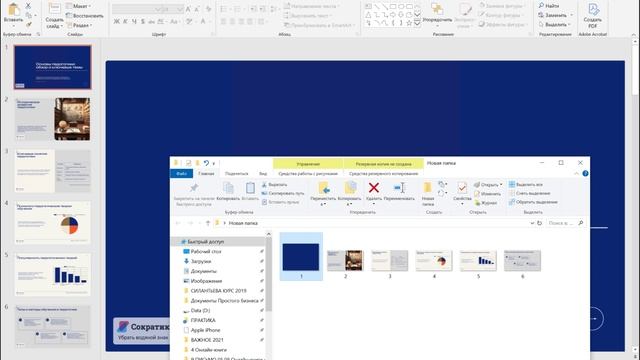The image size is (640, 360).
Task: Select file thumbnail 1 in Explorer
Action: click(x=301, y=257)
